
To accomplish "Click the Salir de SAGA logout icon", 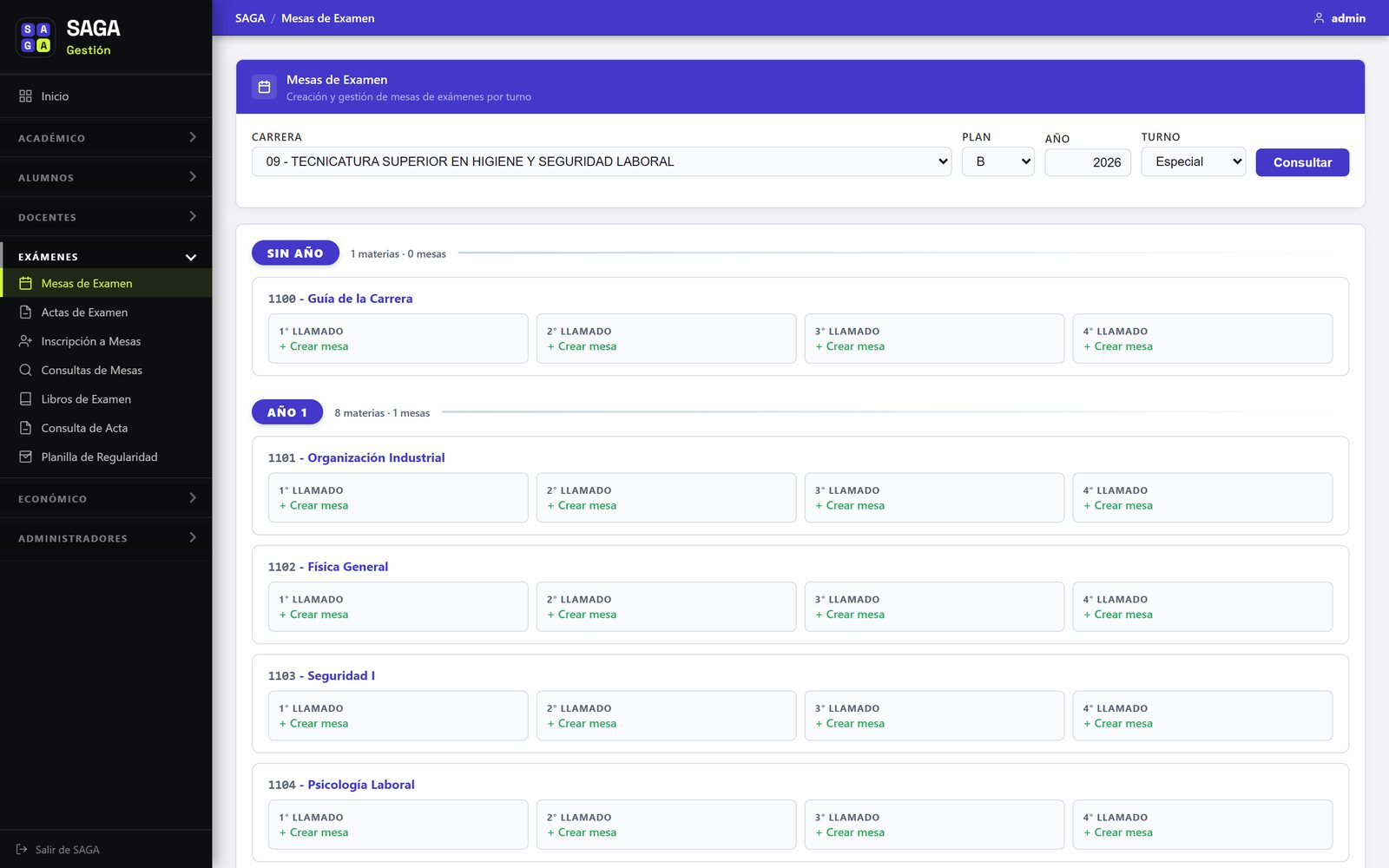I will [22, 850].
